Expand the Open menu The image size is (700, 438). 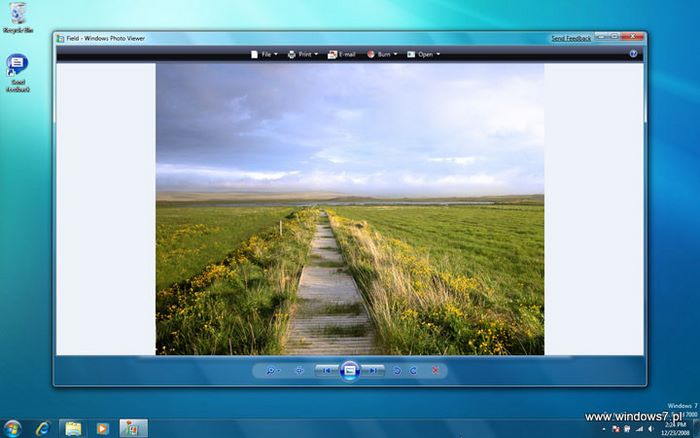tap(423, 54)
